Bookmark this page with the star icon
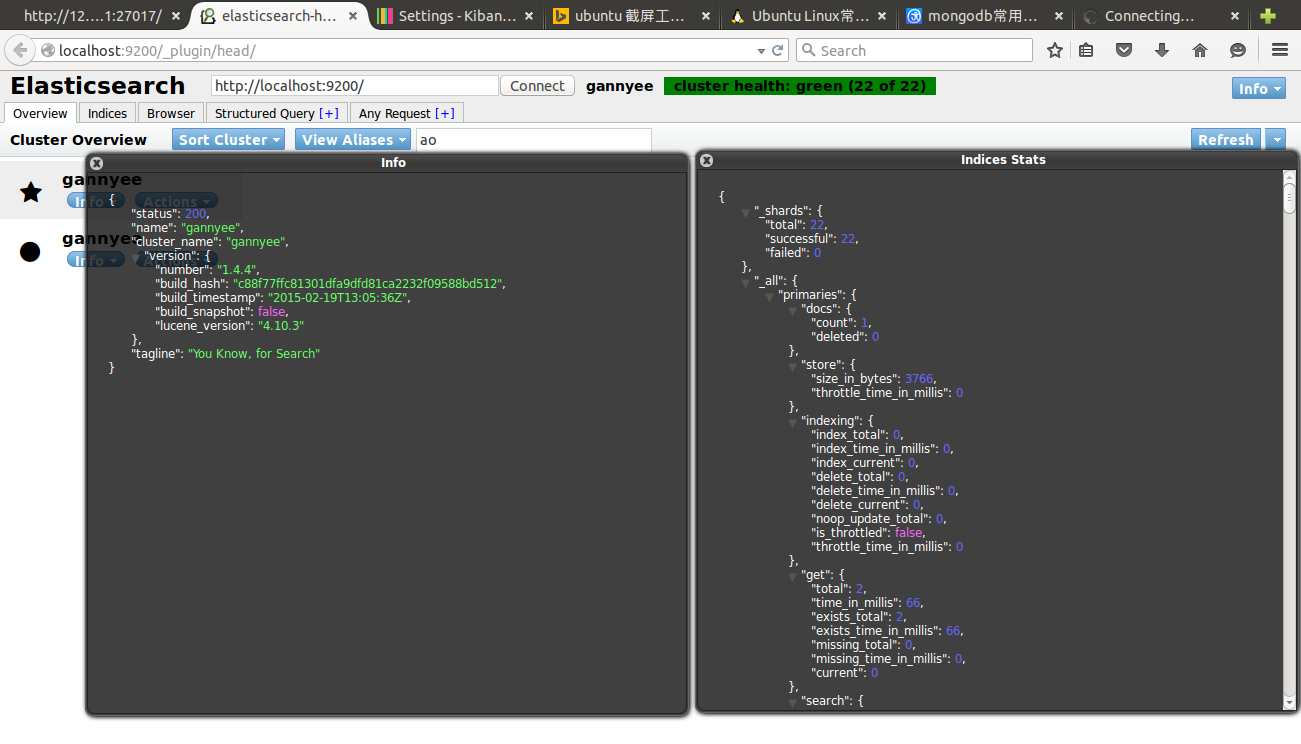 (1055, 50)
